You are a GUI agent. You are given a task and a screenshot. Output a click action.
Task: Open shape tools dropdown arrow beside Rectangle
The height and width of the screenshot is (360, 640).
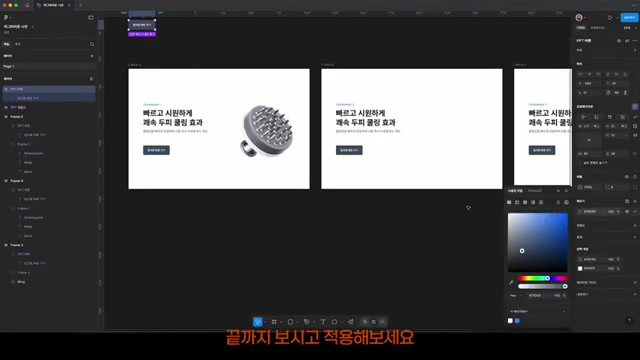click(298, 322)
